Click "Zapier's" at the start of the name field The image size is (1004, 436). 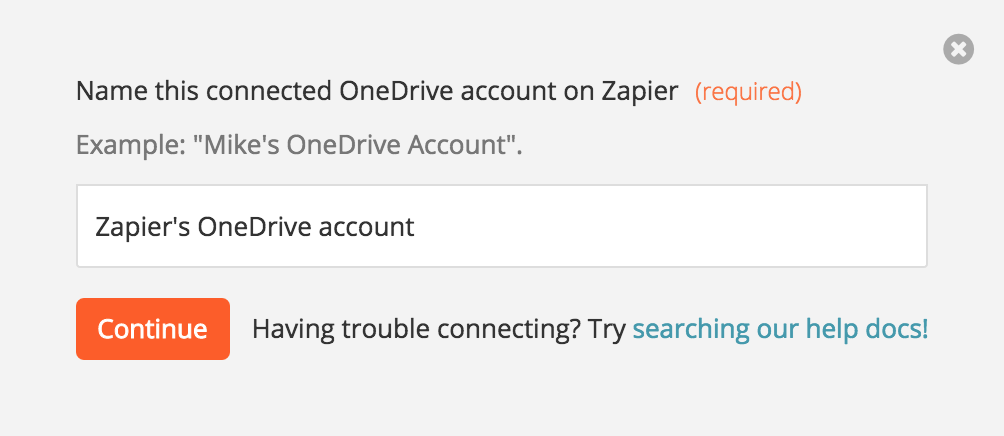(142, 227)
